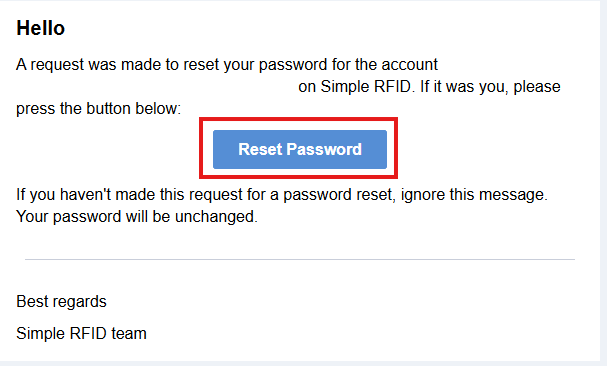Click 'Your password will be unchanged' line

(x=137, y=217)
